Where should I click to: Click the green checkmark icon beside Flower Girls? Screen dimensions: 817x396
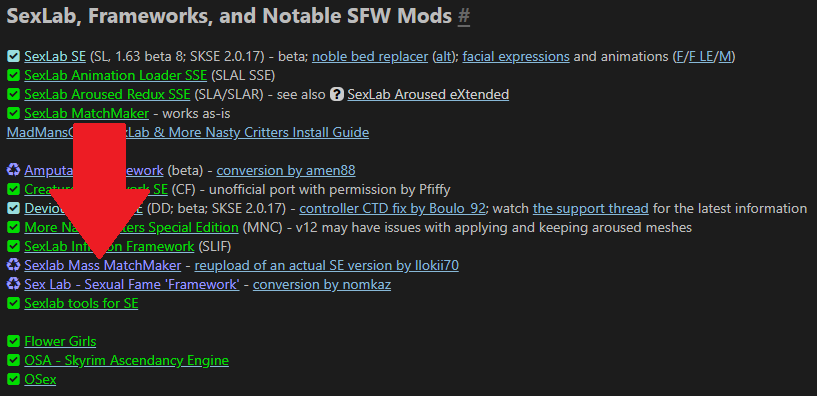pyautogui.click(x=14, y=342)
